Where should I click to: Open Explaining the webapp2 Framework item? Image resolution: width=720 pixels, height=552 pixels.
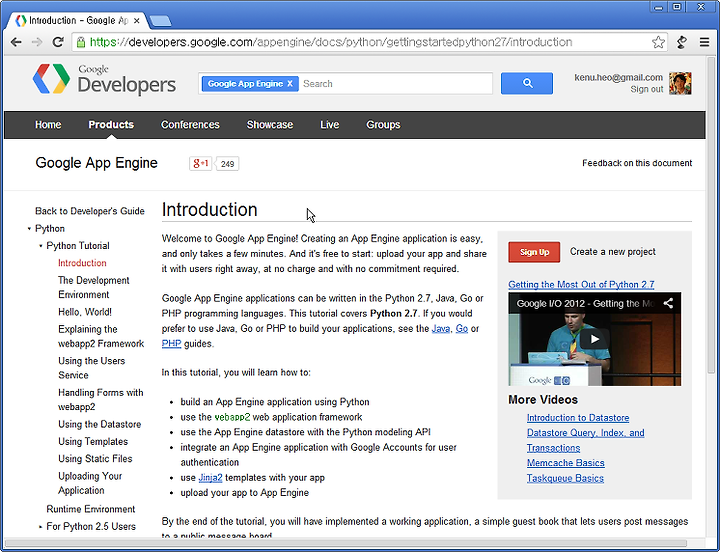tap(101, 337)
